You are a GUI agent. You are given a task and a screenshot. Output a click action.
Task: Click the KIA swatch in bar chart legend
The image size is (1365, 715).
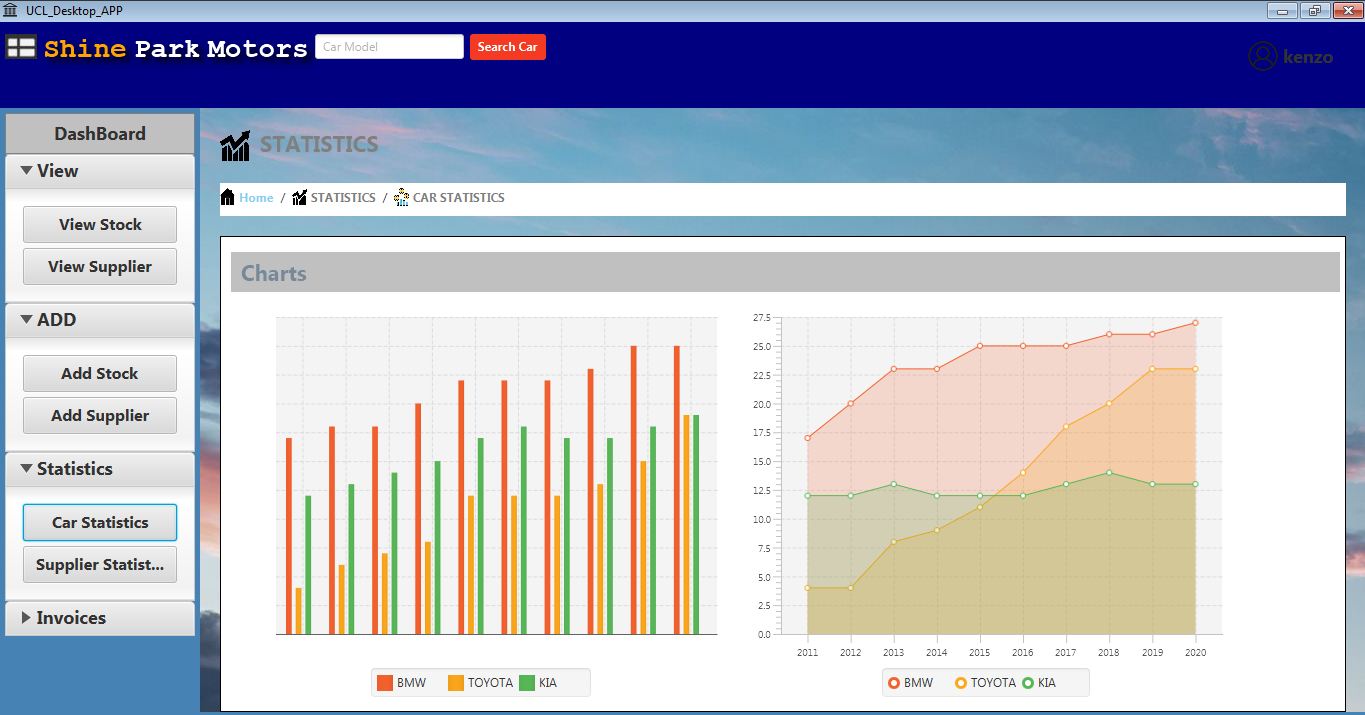click(x=527, y=683)
